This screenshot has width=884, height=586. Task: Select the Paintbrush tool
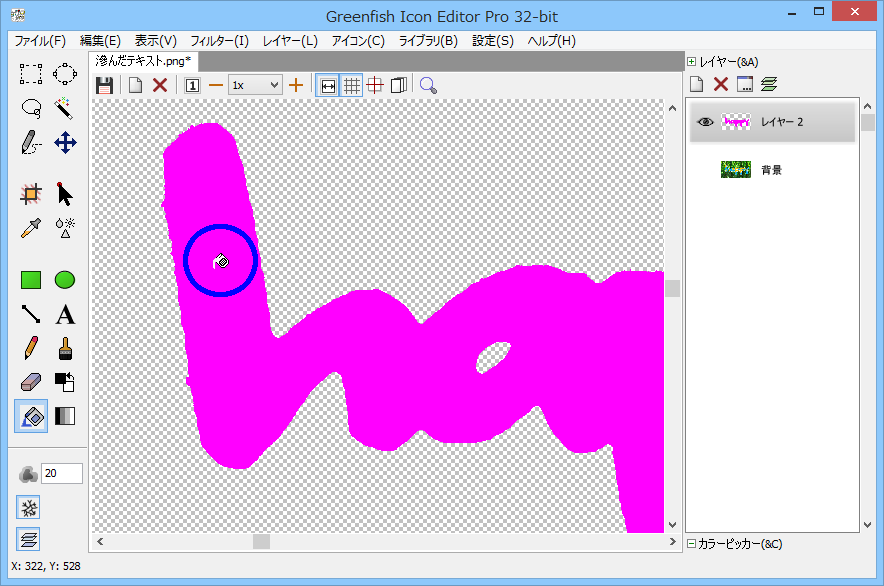click(64, 348)
